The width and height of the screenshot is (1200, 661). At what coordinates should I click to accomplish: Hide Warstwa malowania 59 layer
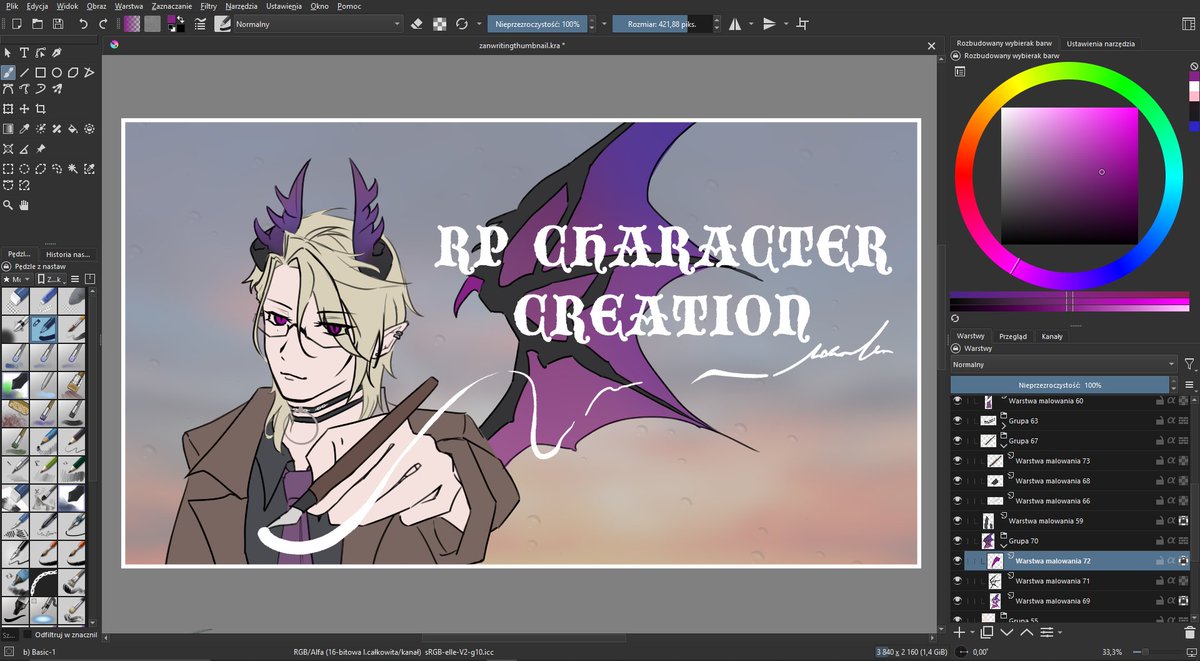[x=957, y=521]
